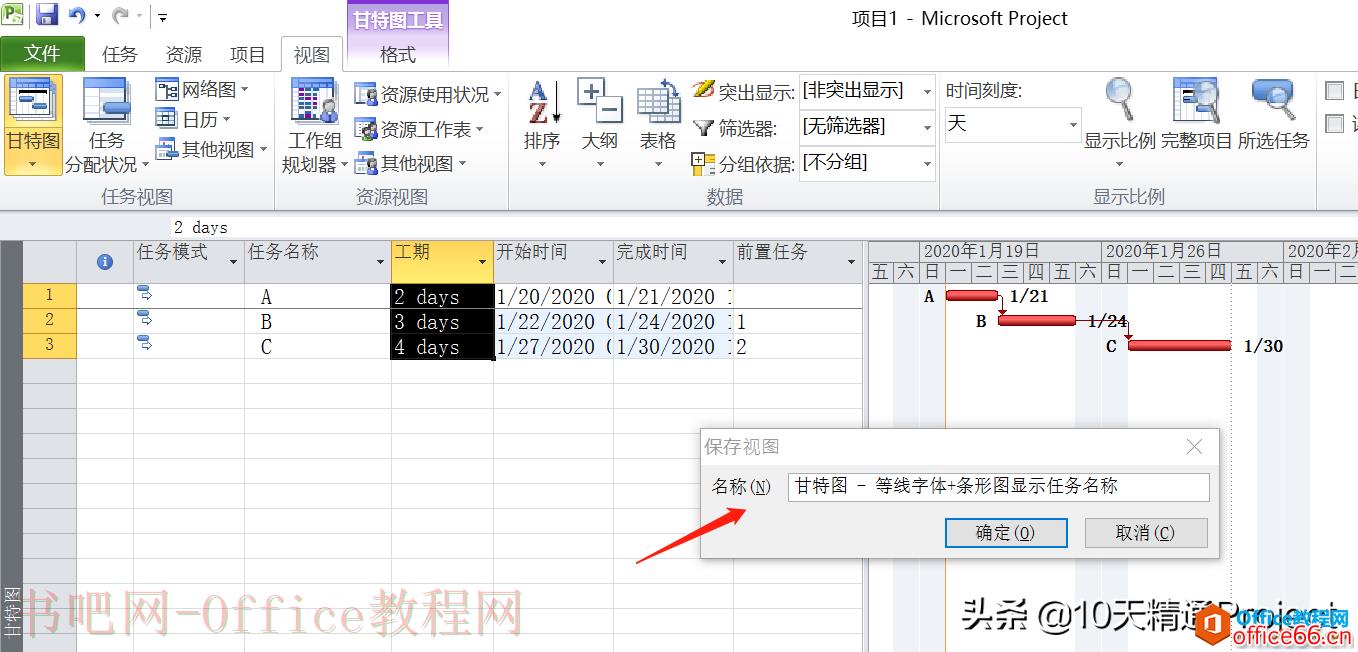The height and width of the screenshot is (652, 1358).
Task: Select row header 1
Action: pyautogui.click(x=49, y=296)
